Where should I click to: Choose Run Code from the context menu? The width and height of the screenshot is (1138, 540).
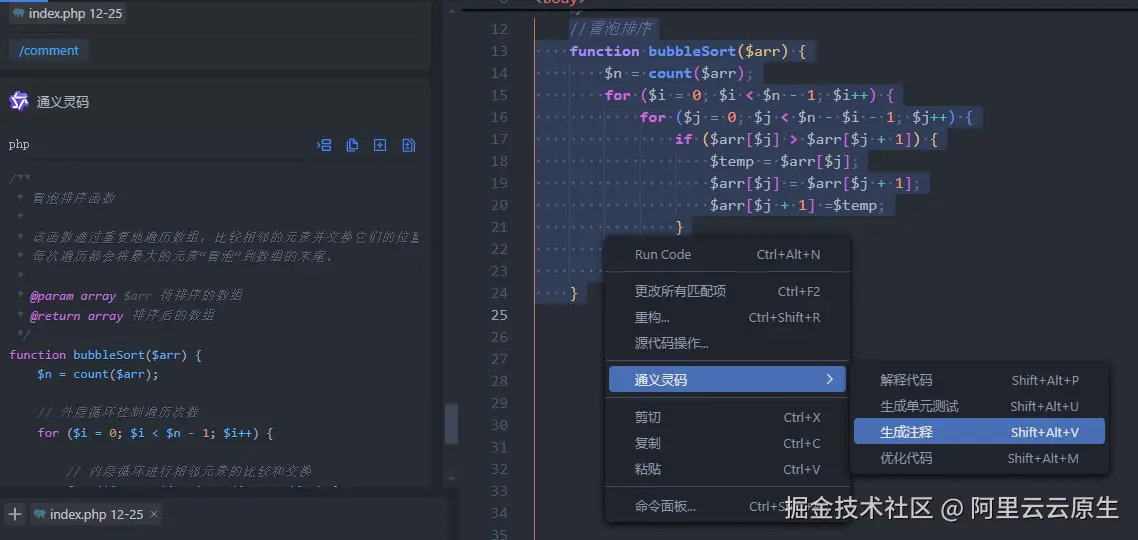coord(727,255)
